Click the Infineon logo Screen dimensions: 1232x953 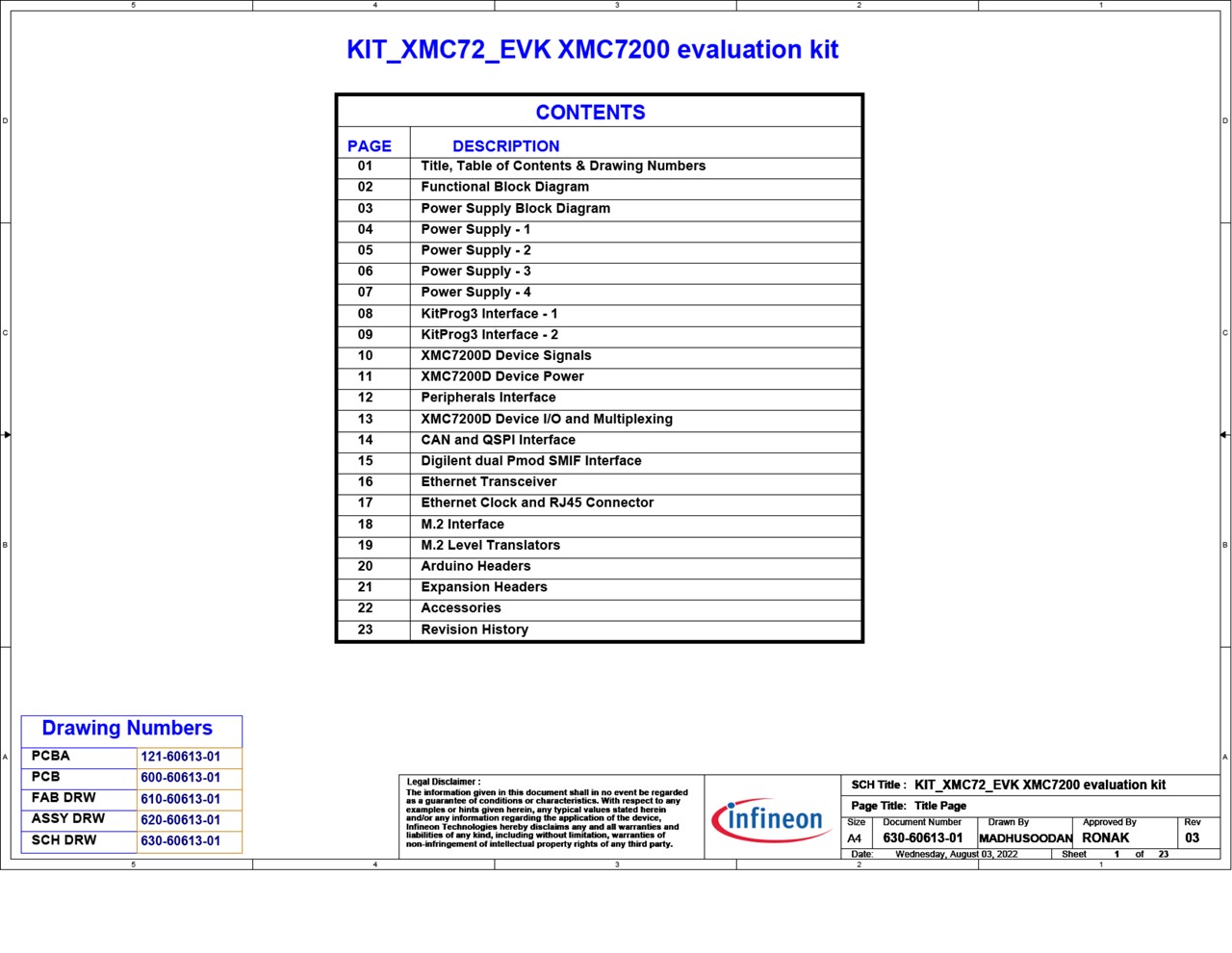point(772,819)
